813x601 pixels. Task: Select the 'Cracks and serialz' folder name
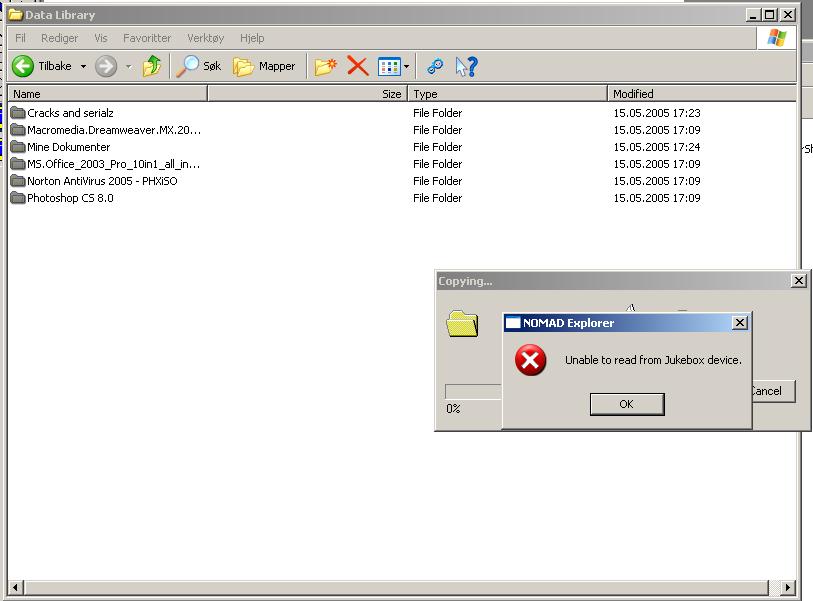pyautogui.click(x=70, y=113)
